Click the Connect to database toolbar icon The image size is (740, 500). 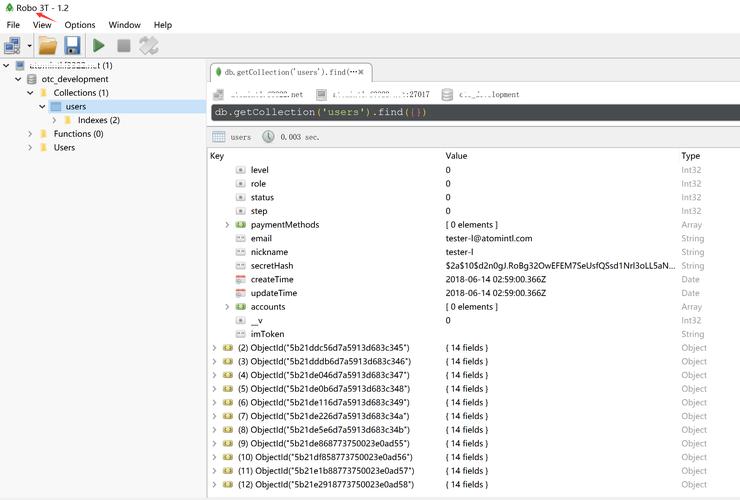pyautogui.click(x=12, y=46)
